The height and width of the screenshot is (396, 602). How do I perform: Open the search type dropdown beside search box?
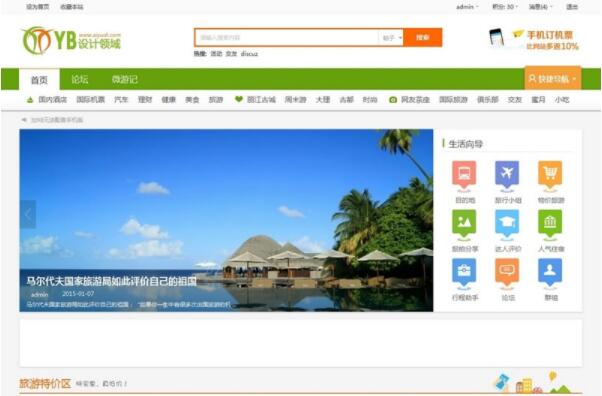tap(391, 38)
